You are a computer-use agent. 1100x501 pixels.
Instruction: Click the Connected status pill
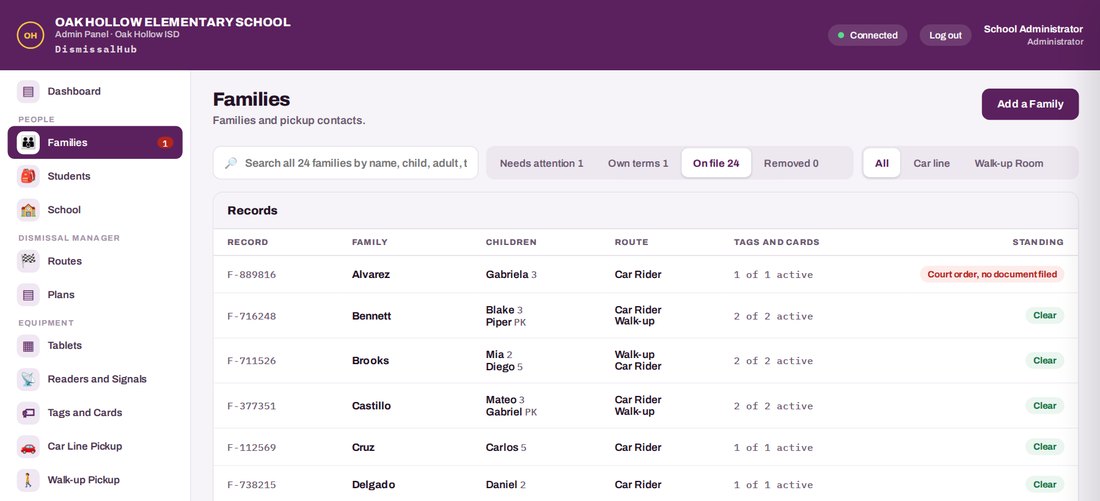(867, 35)
